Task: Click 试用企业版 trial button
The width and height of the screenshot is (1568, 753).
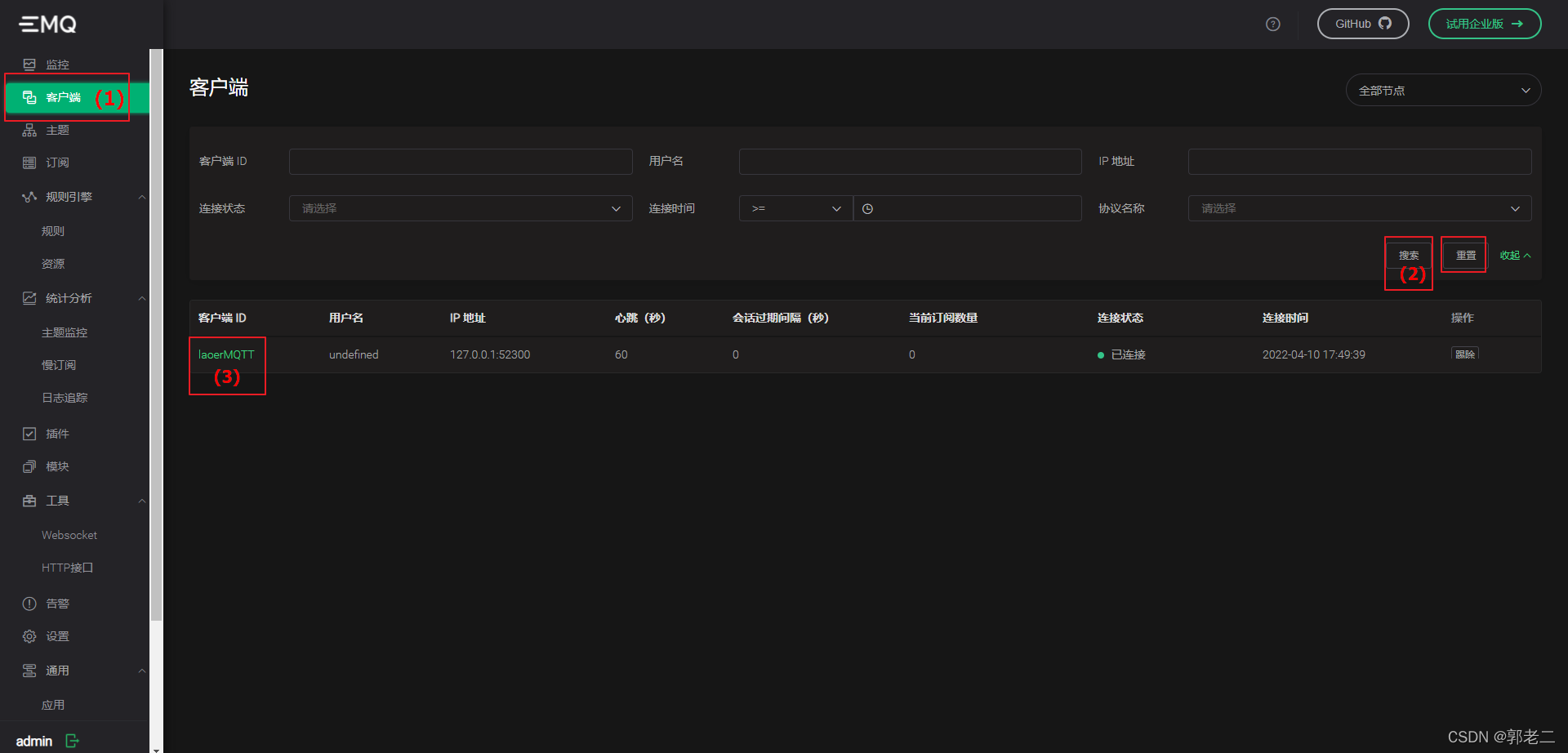Action: tap(1485, 24)
